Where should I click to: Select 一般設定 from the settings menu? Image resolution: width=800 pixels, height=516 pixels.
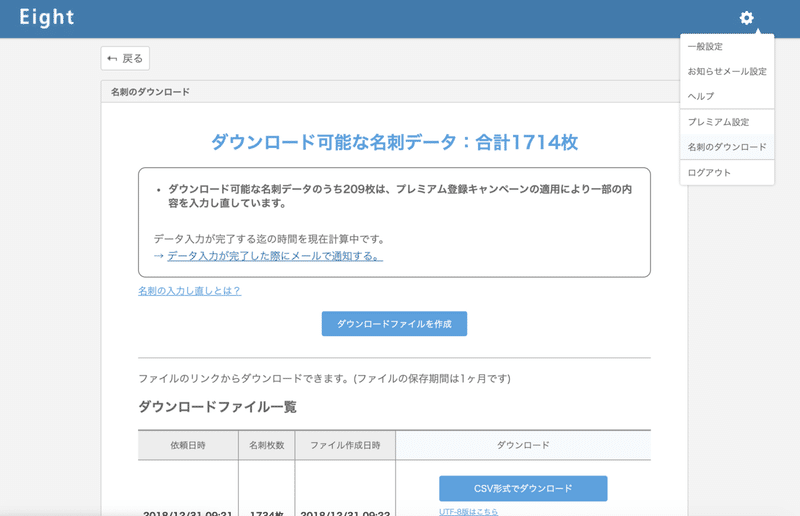(x=727, y=46)
